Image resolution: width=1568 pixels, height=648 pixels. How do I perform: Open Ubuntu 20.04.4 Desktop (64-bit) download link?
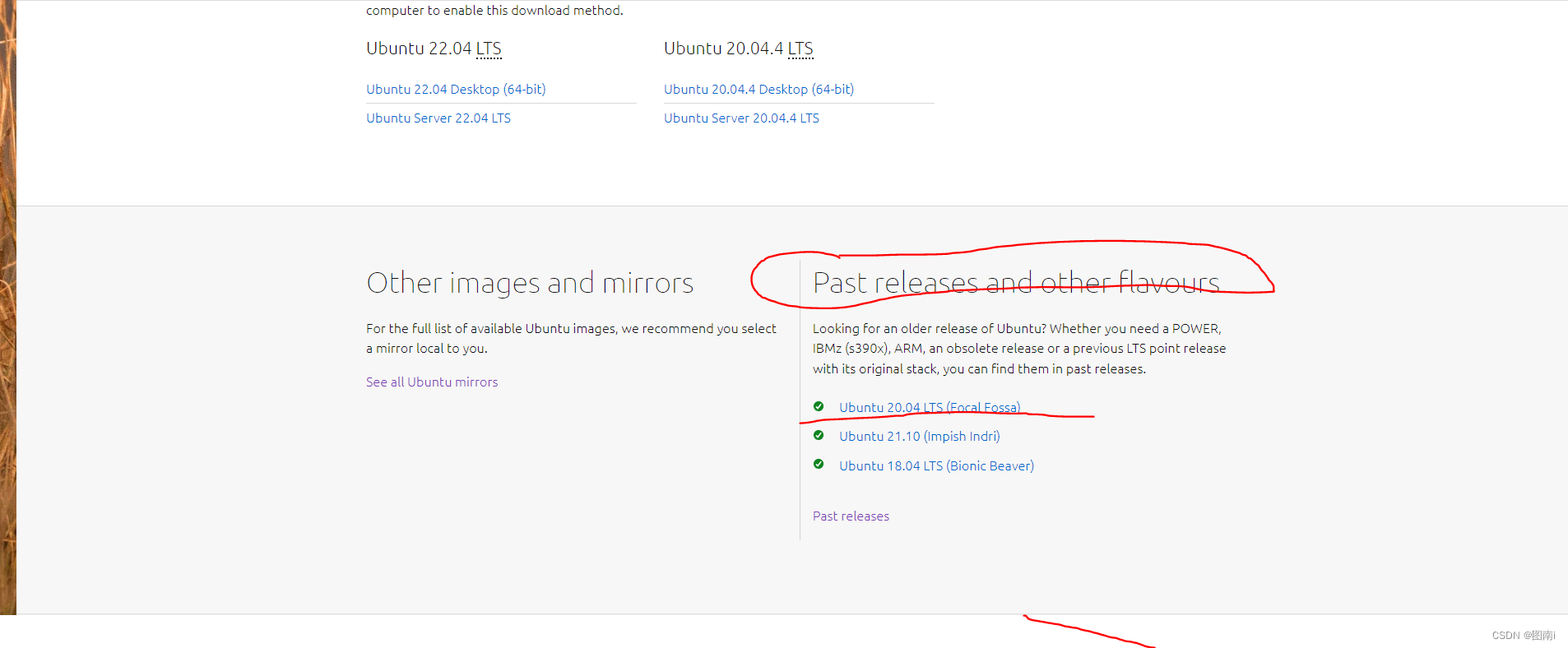(x=758, y=89)
